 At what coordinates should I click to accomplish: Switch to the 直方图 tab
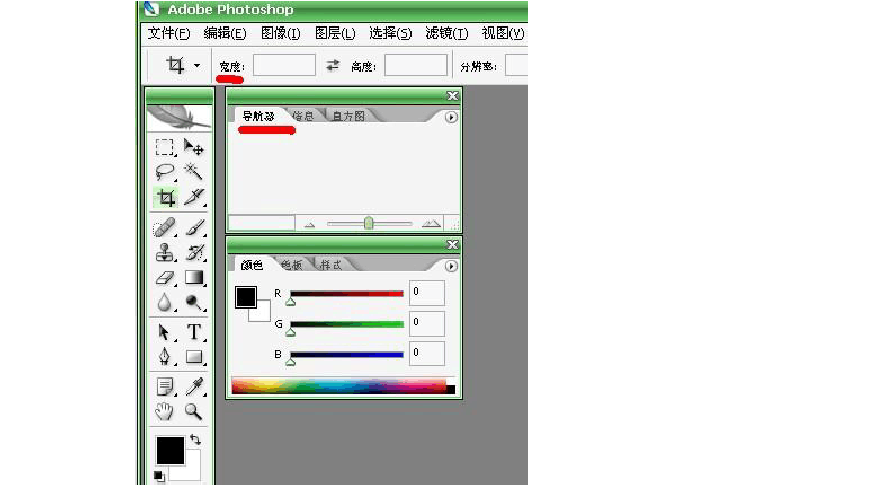[348, 116]
